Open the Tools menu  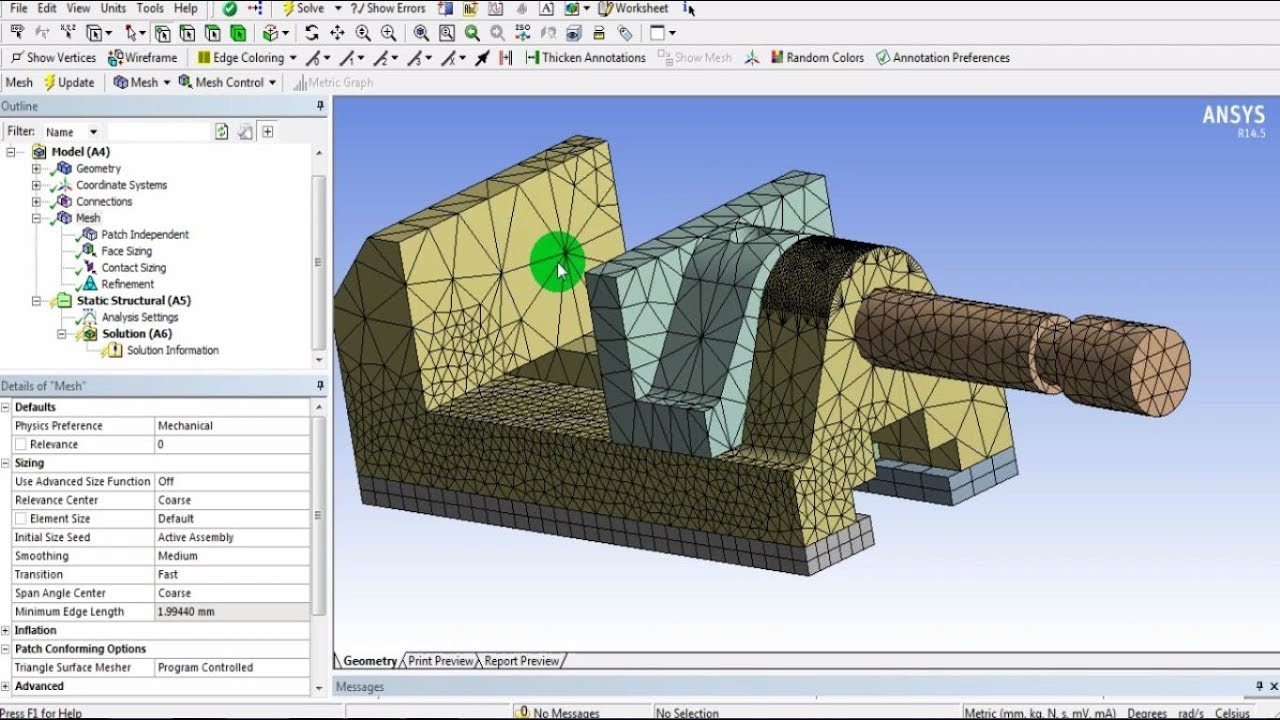150,8
